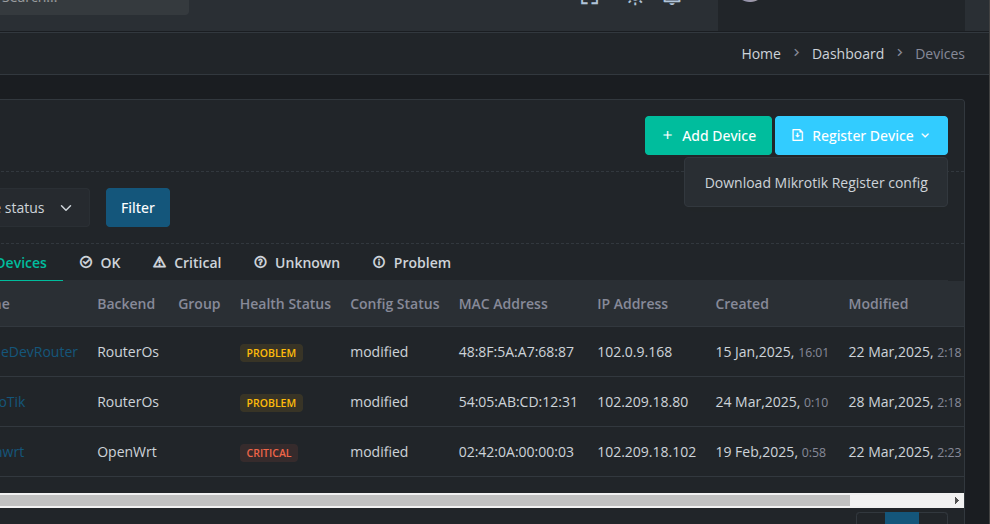The image size is (990, 524).
Task: Click IP address 102.209.18.80
Action: coord(643,402)
